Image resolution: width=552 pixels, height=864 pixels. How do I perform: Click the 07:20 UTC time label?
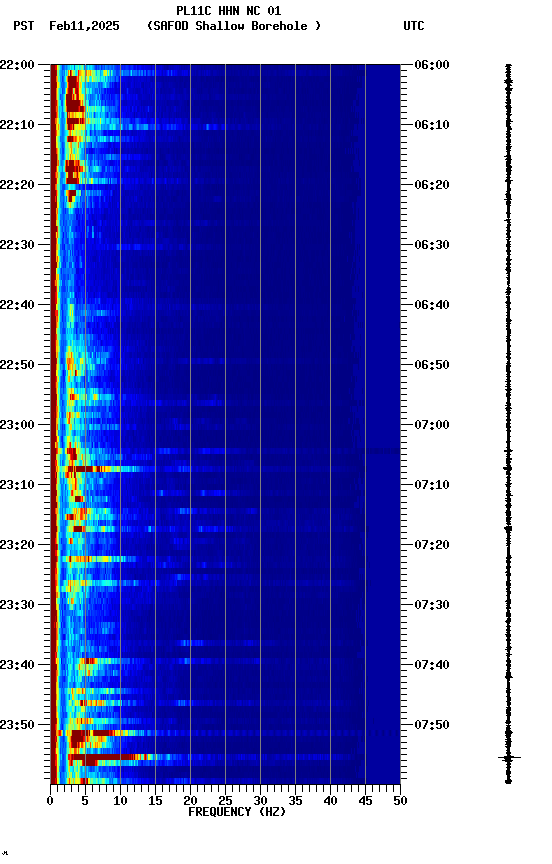(x=432, y=545)
